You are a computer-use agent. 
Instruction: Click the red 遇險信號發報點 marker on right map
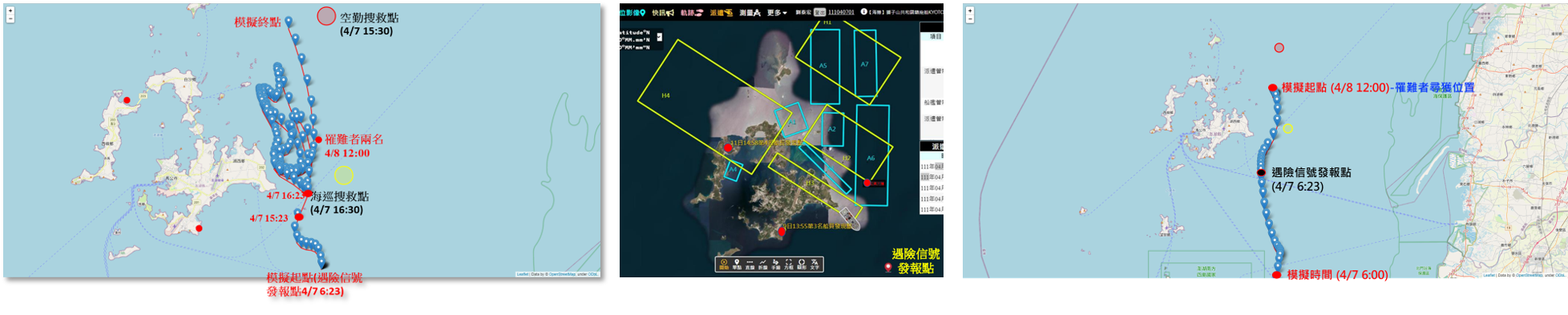click(1262, 172)
